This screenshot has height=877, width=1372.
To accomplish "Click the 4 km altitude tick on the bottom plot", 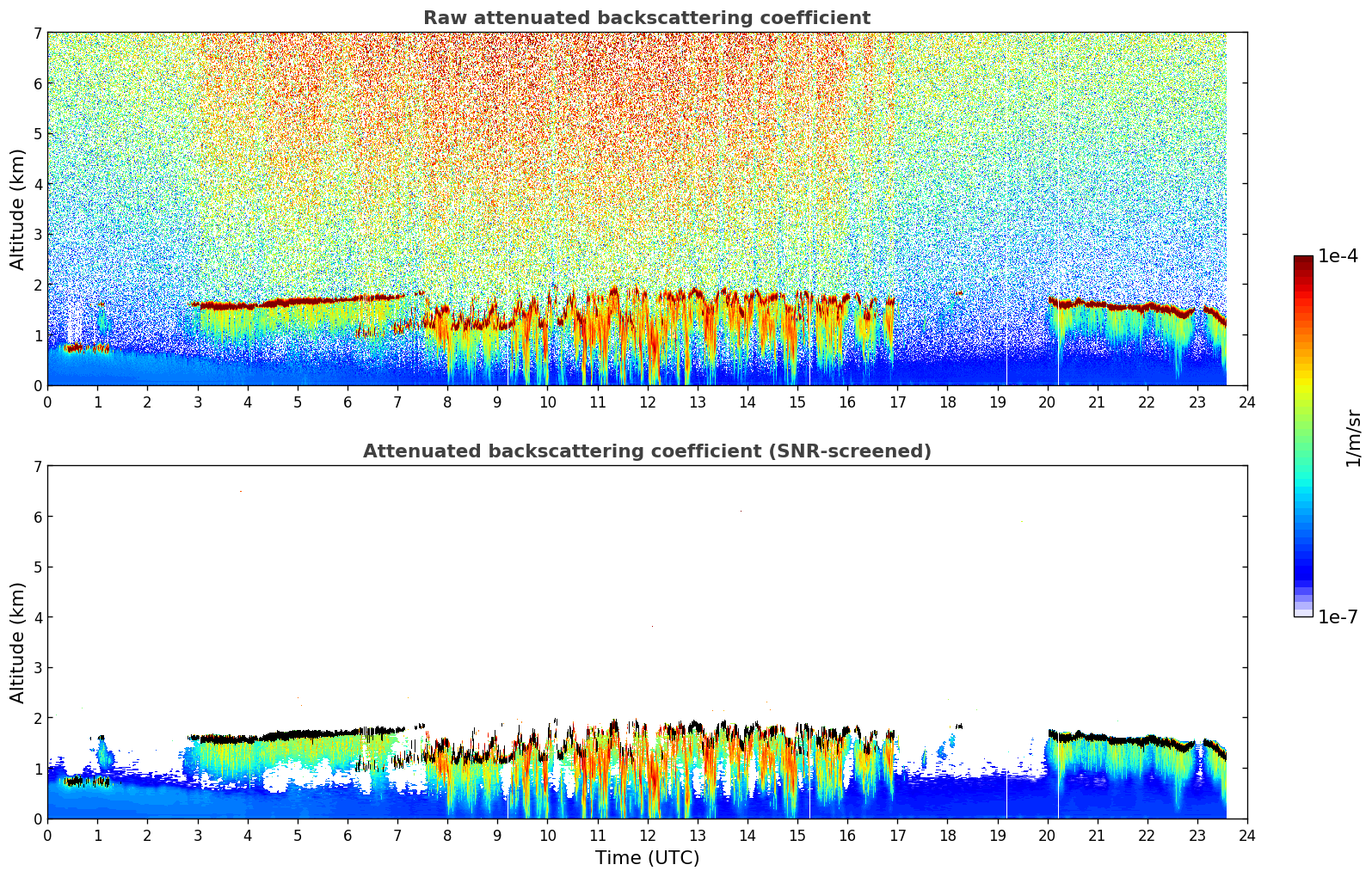I will click(x=37, y=617).
